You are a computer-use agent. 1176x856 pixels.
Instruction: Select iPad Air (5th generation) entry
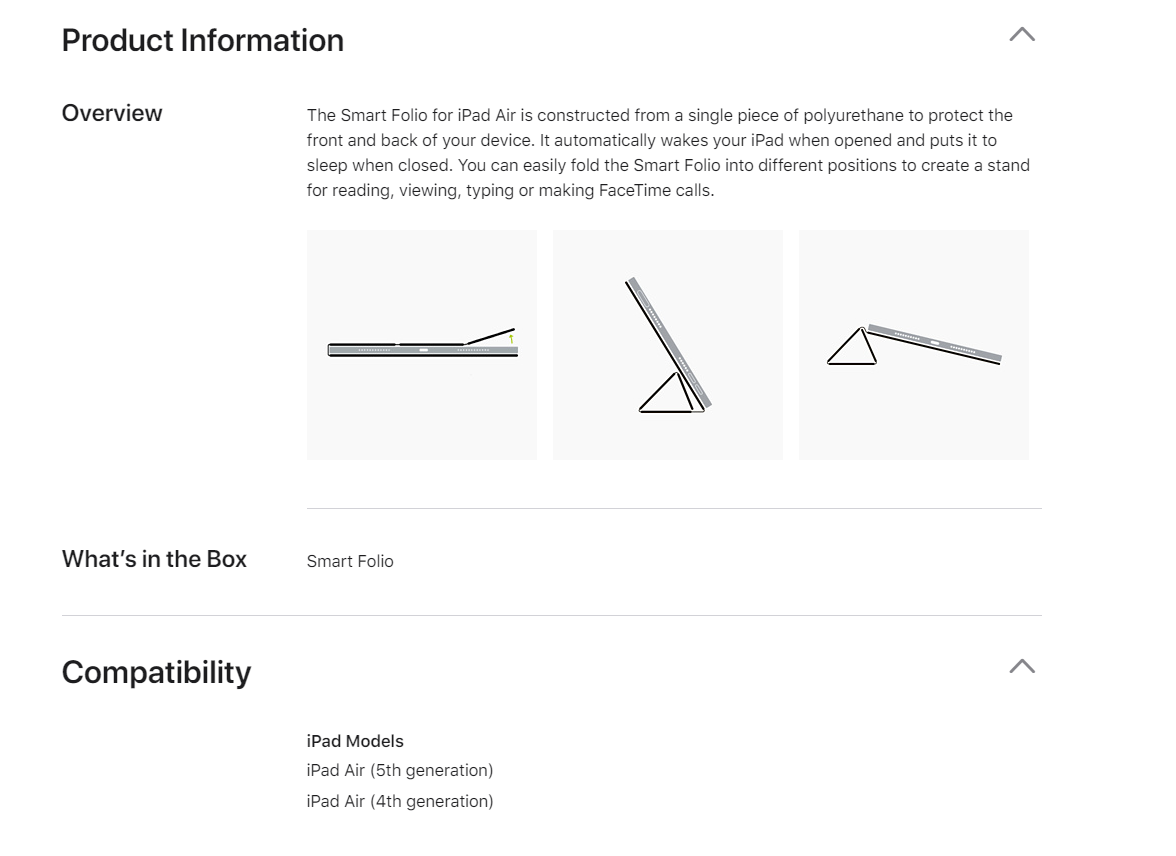coord(400,770)
